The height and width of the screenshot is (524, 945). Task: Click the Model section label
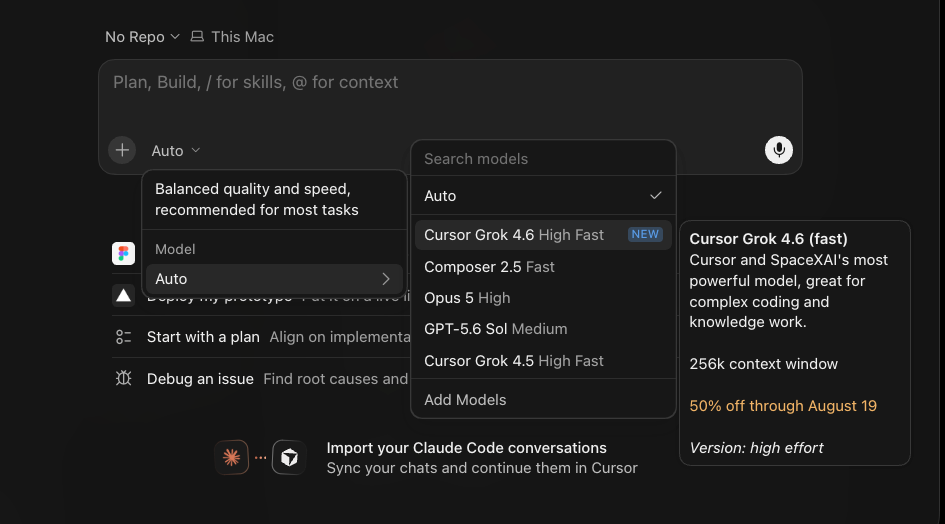[175, 249]
